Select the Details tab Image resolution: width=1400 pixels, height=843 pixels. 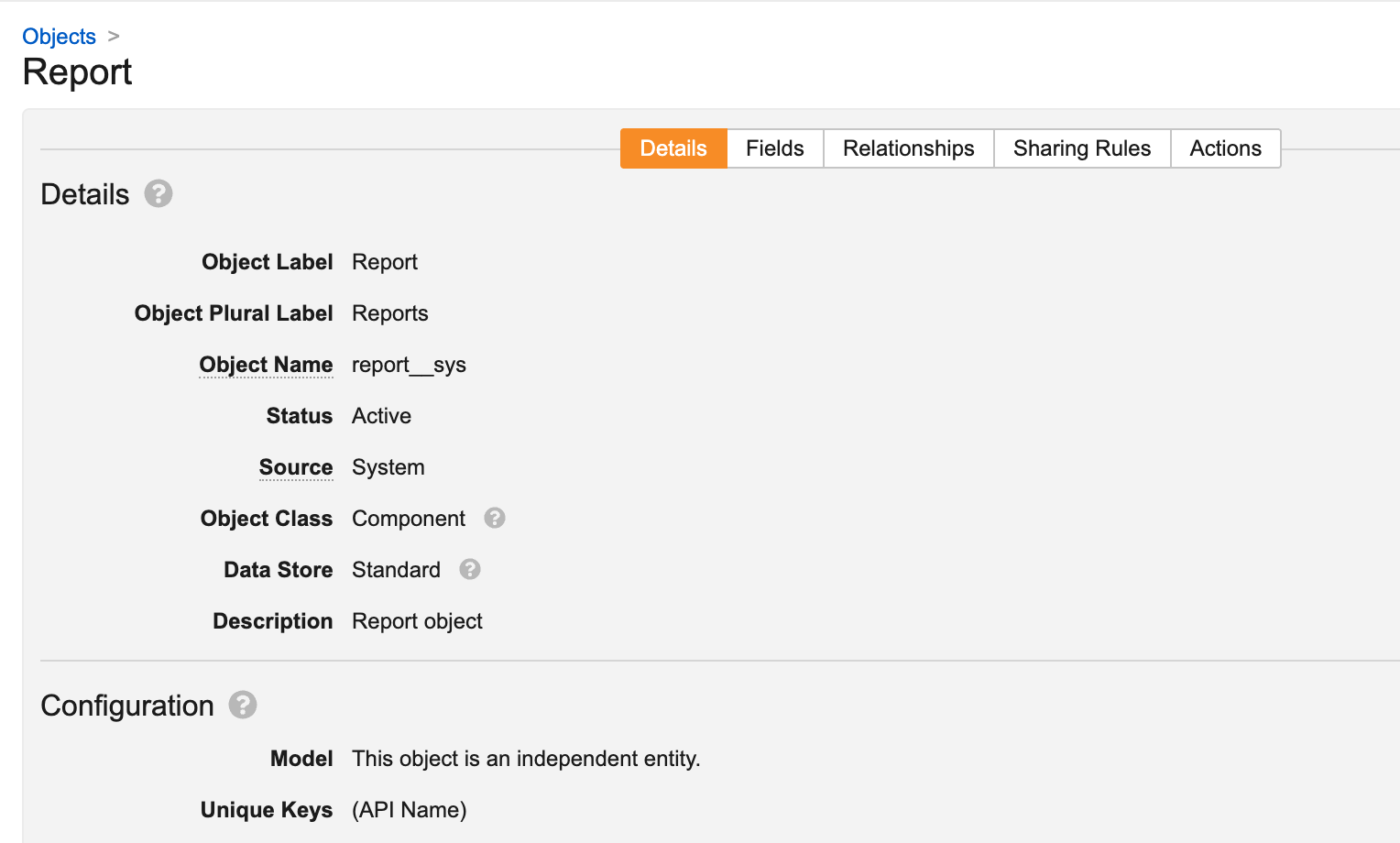[673, 148]
